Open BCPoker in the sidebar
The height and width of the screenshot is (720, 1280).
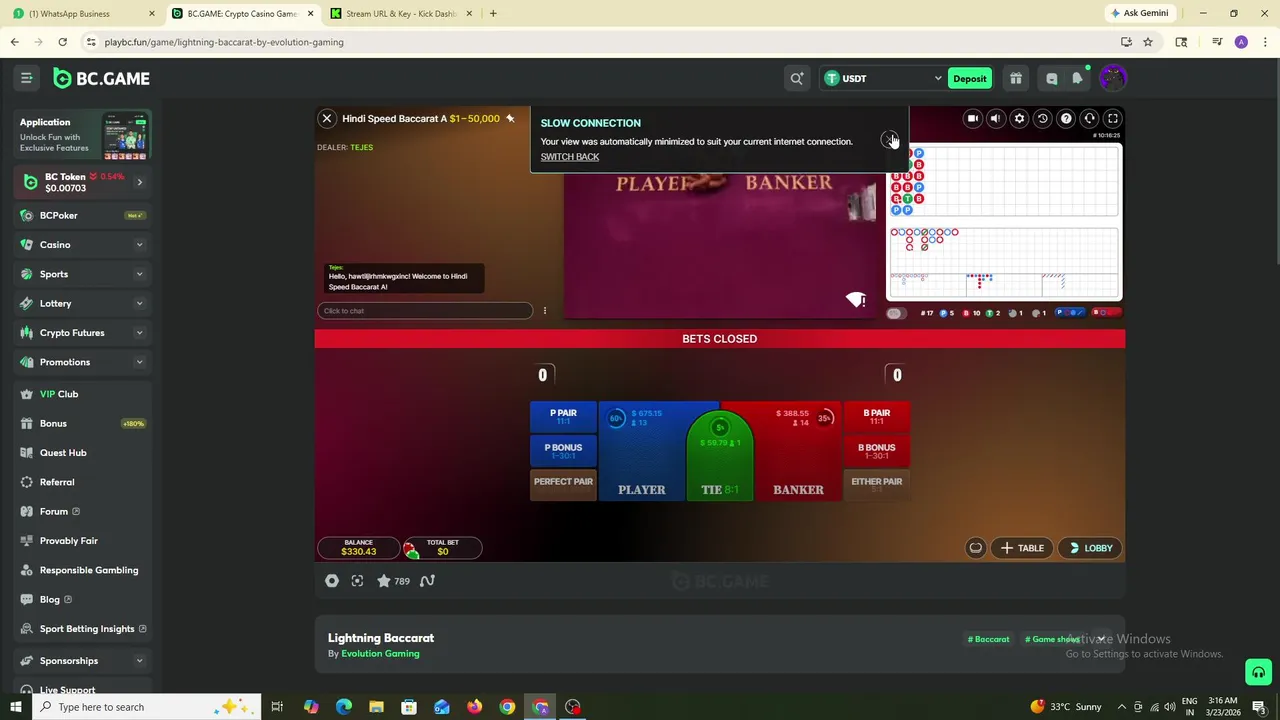tap(84, 215)
